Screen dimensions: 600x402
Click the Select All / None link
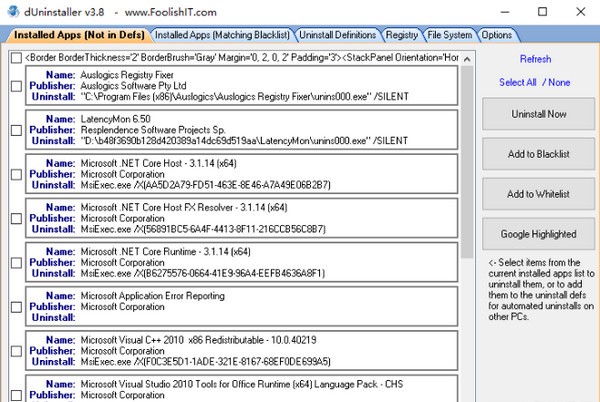point(535,83)
